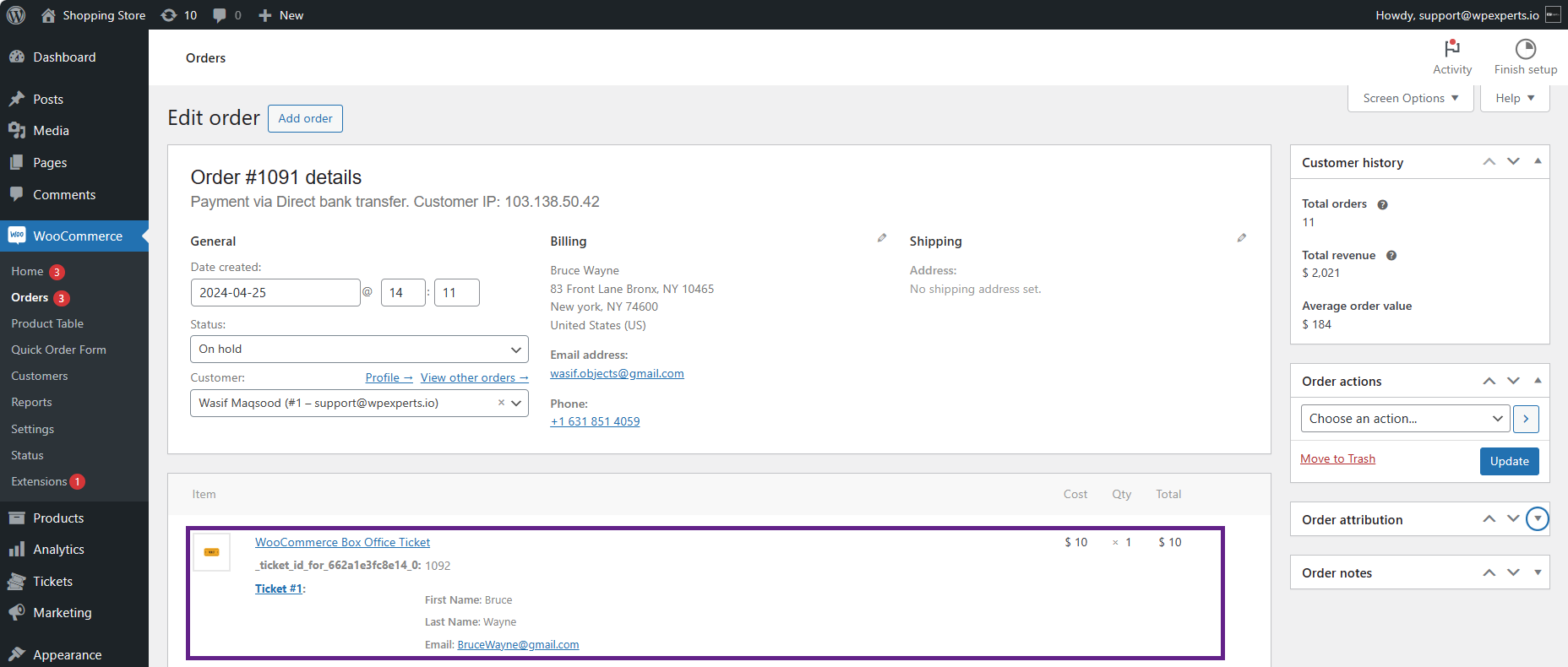Viewport: 1568px width, 667px height.
Task: Open the Ticket #1 link
Action: (279, 588)
